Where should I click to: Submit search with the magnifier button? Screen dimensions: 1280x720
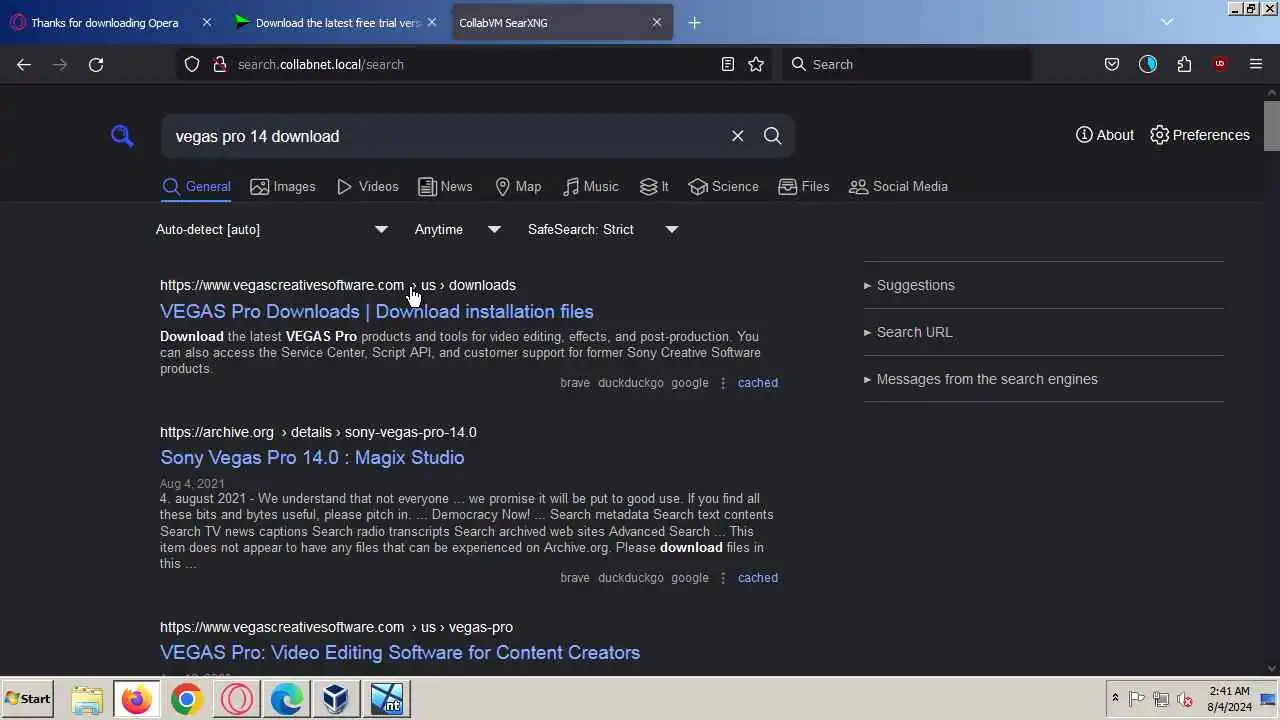point(773,136)
